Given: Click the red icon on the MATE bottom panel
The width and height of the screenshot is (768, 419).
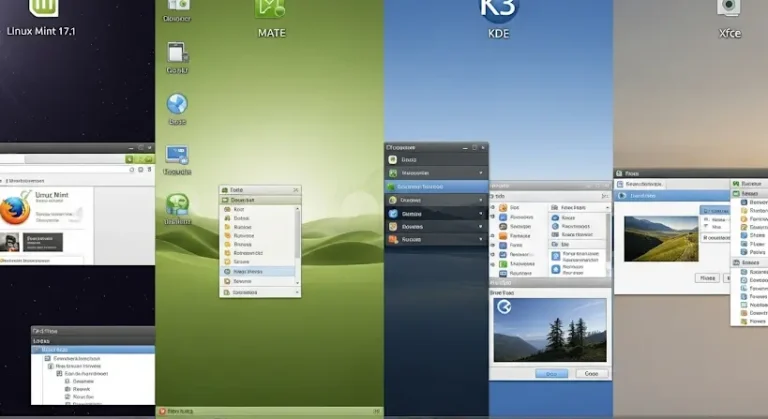Looking at the screenshot, I should coord(162,411).
